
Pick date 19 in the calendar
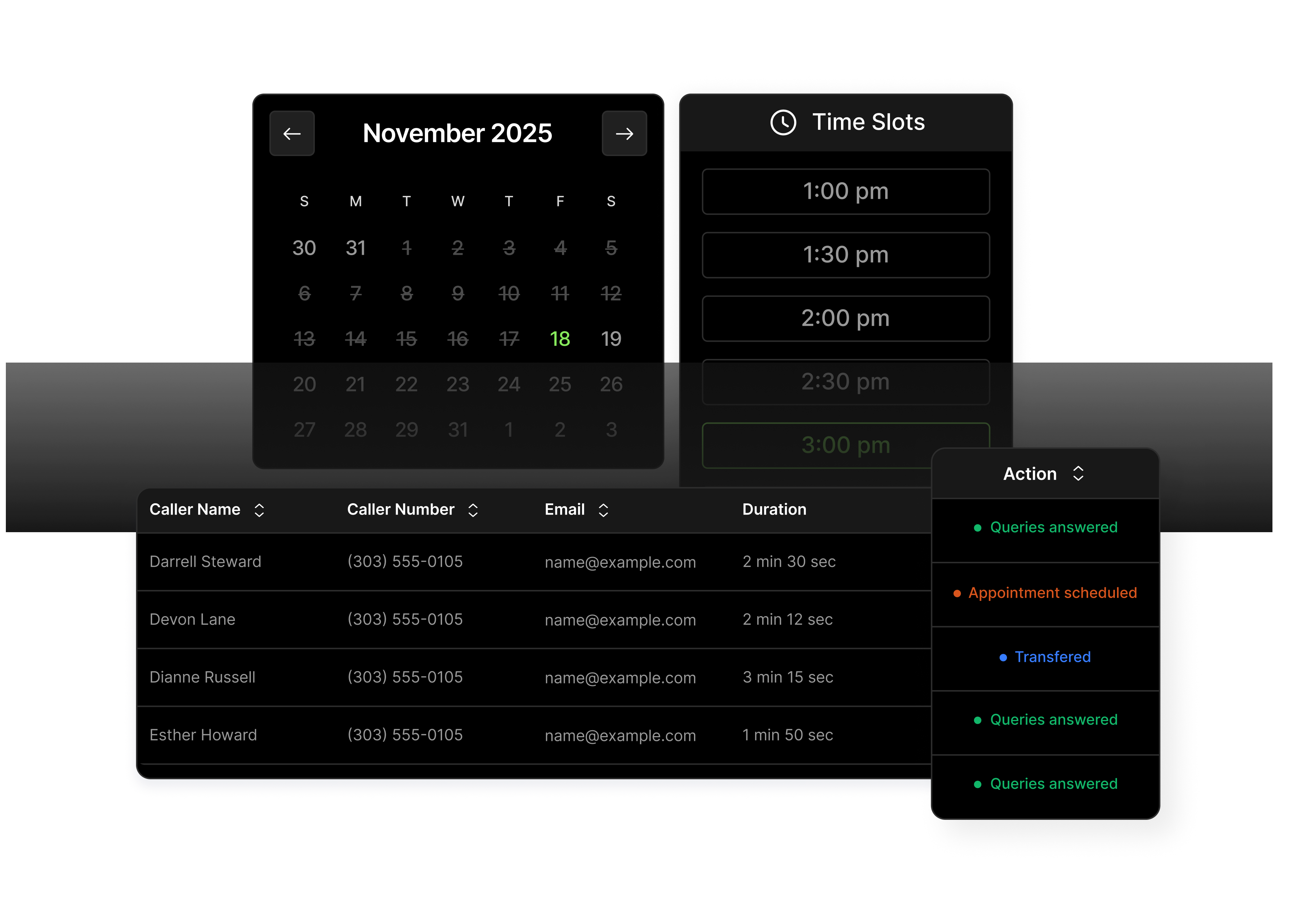611,339
